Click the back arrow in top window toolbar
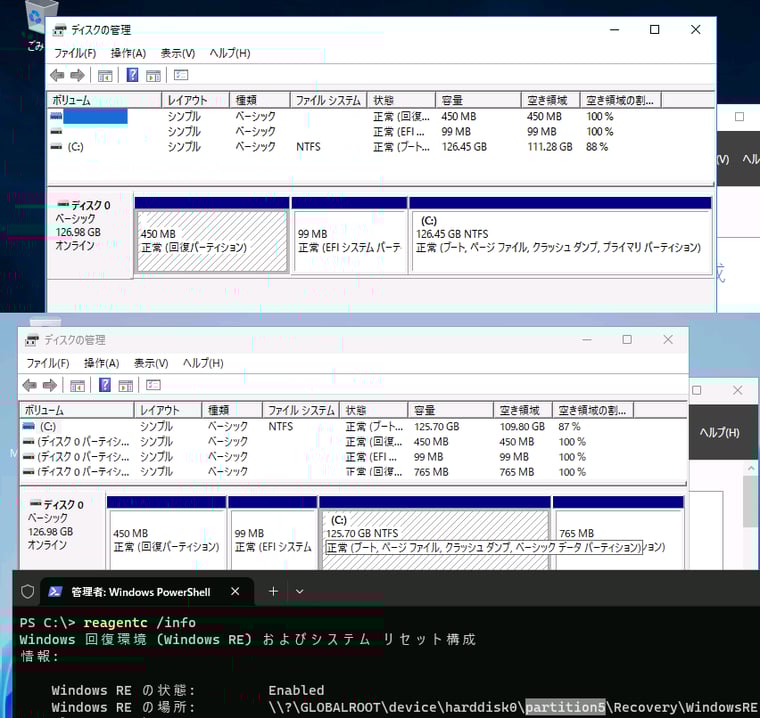The image size is (760, 718). [57, 75]
